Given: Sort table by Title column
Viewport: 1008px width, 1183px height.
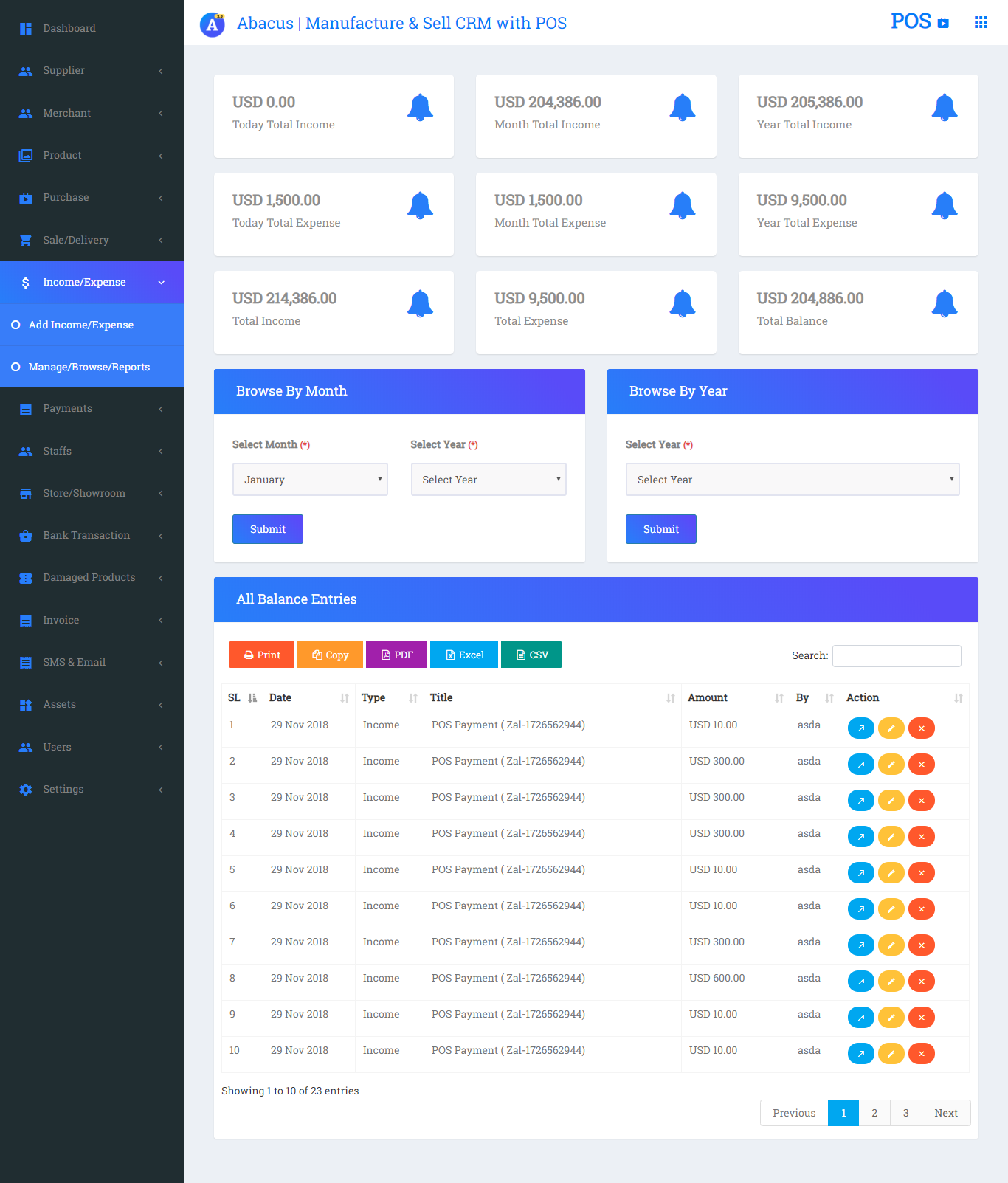Looking at the screenshot, I should pos(552,698).
